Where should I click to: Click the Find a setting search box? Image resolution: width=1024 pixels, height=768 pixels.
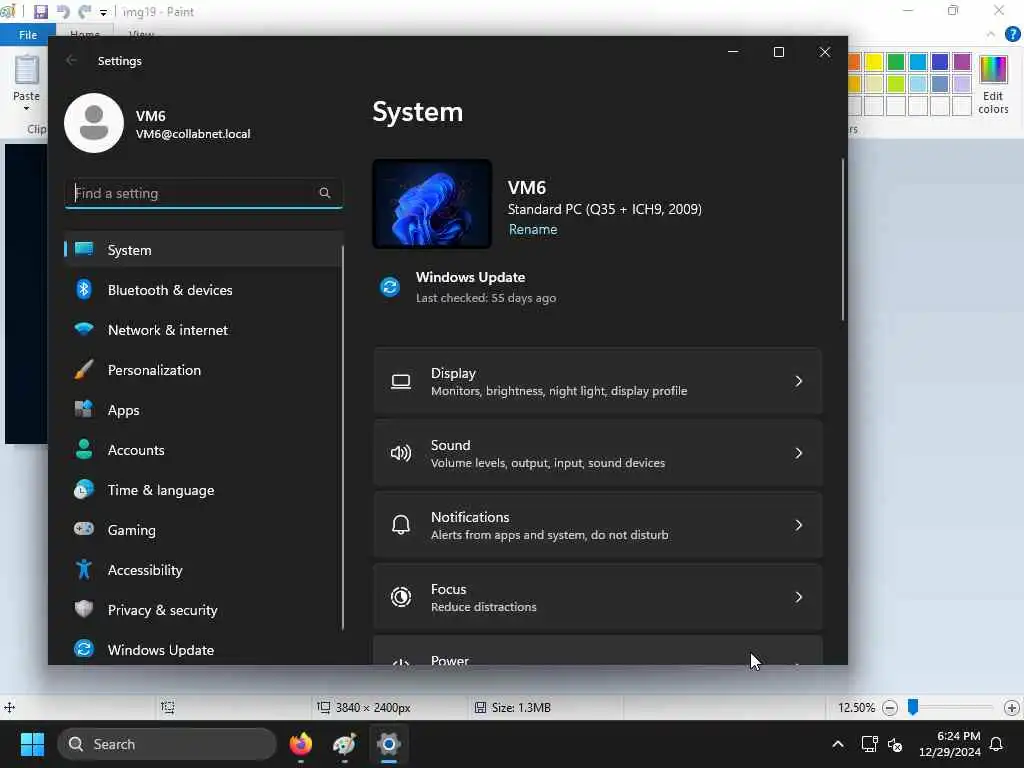[203, 193]
